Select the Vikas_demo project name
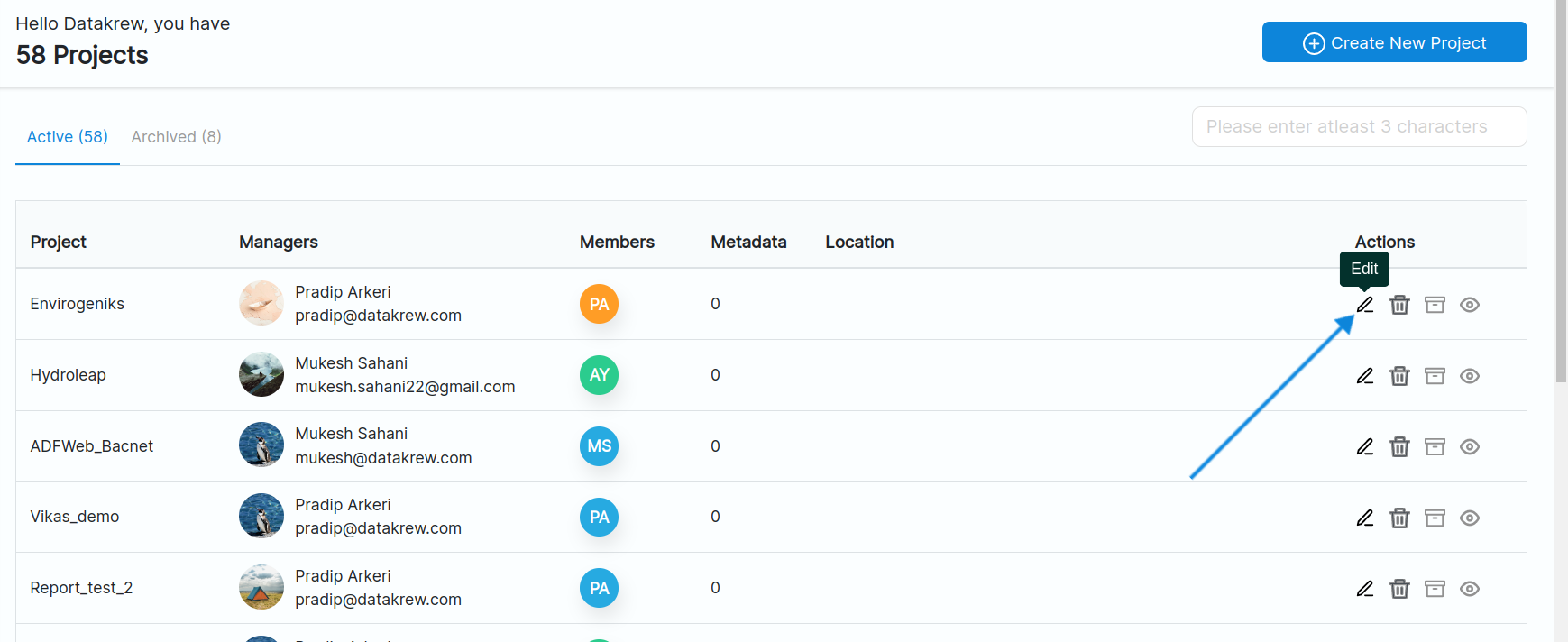This screenshot has height=642, width=1568. pyautogui.click(x=75, y=517)
